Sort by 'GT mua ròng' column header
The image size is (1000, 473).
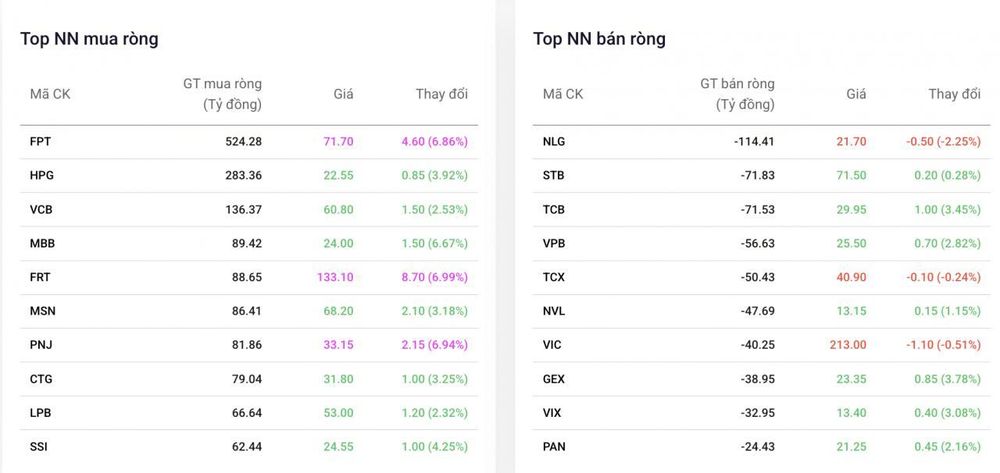(x=223, y=94)
